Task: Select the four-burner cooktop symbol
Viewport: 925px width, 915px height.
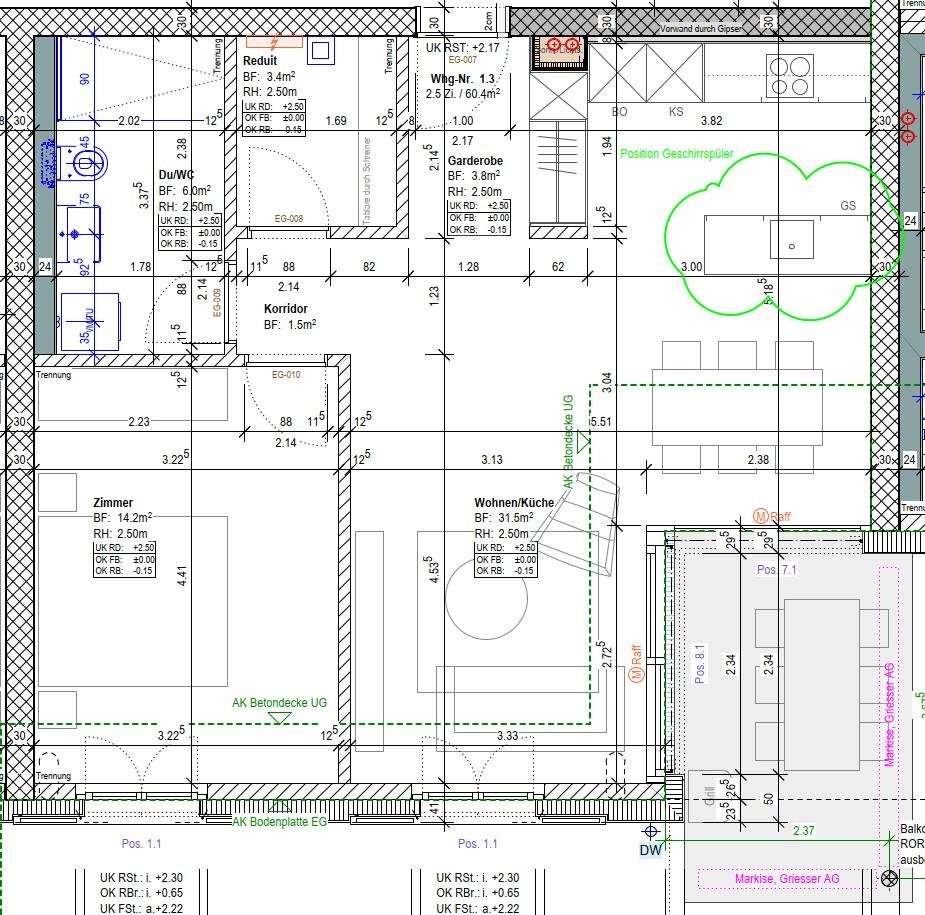Action: pyautogui.click(x=789, y=74)
